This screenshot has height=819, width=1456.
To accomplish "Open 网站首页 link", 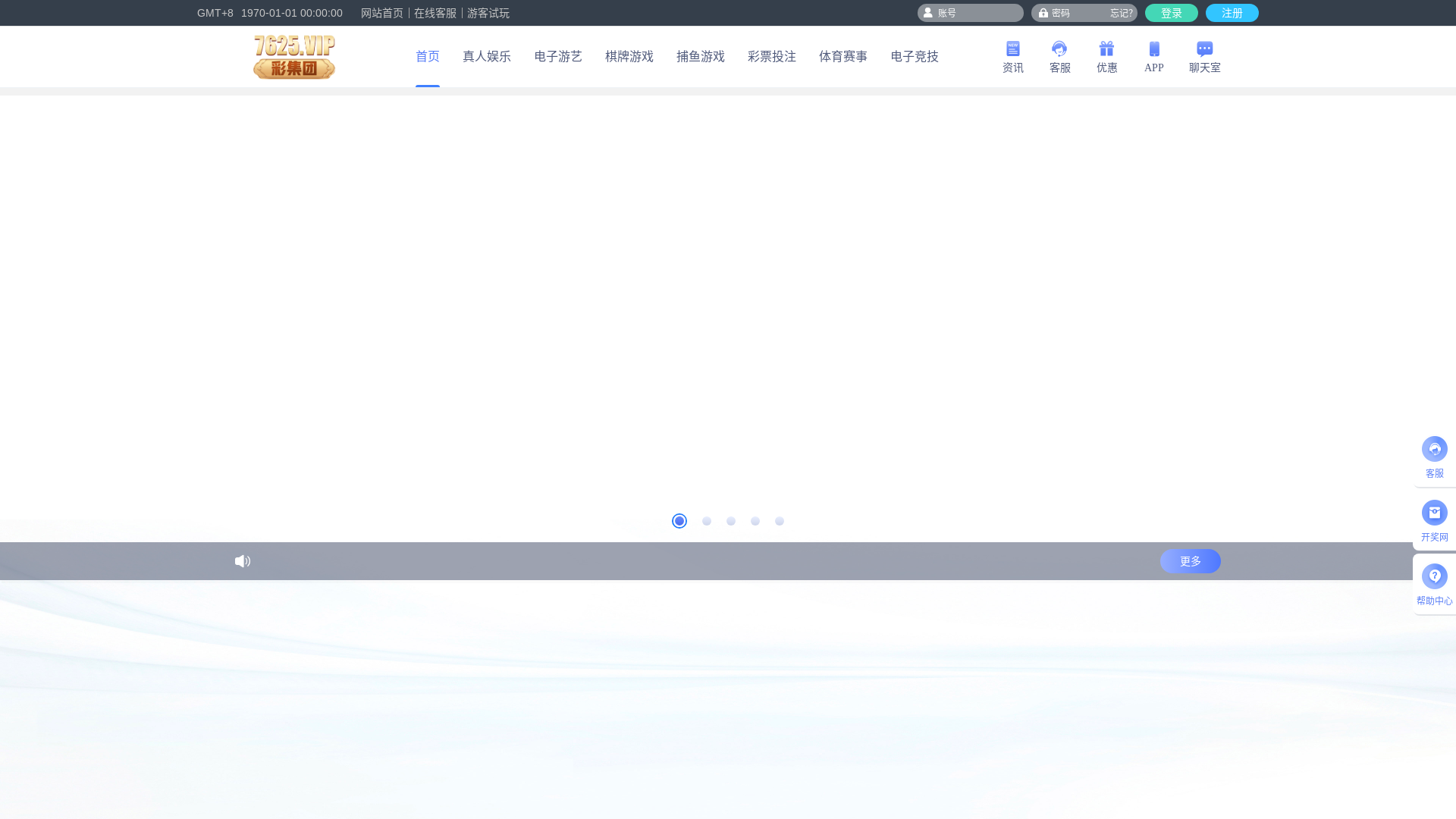I will (x=382, y=13).
